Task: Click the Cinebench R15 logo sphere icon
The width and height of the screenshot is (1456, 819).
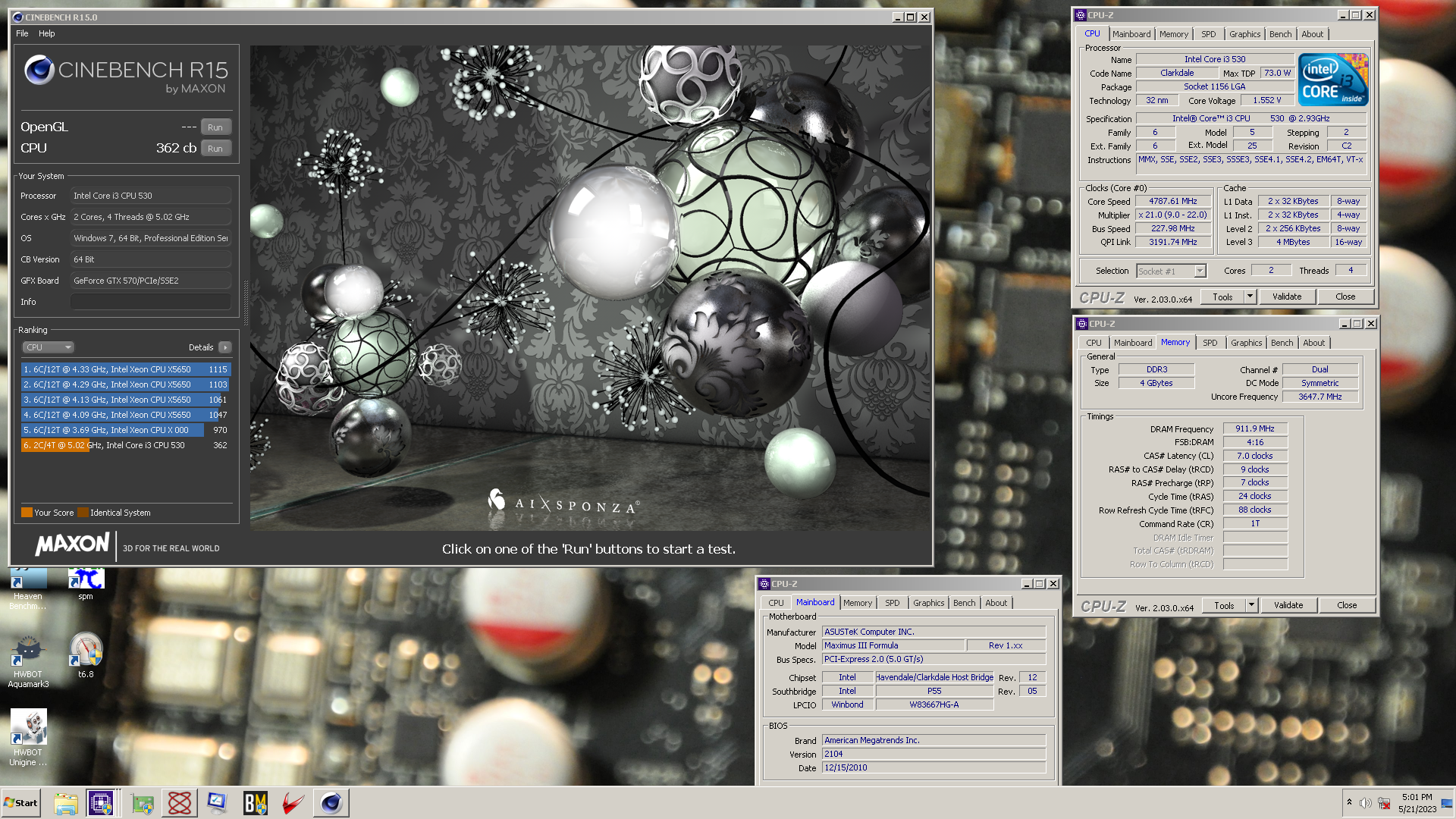Action: coord(39,71)
